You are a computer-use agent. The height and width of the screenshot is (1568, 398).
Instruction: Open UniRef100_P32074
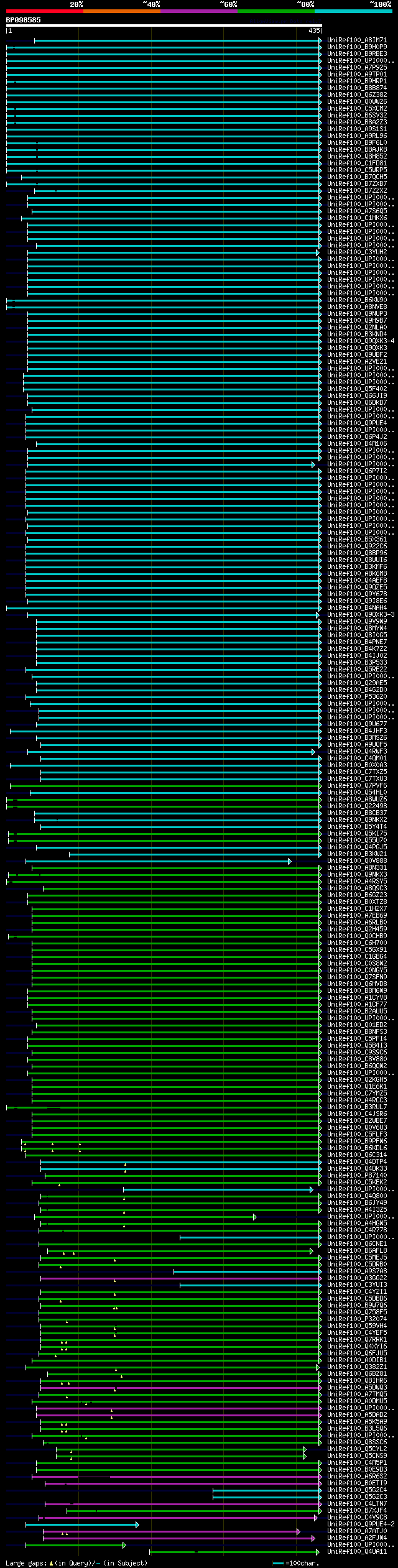tap(357, 1319)
